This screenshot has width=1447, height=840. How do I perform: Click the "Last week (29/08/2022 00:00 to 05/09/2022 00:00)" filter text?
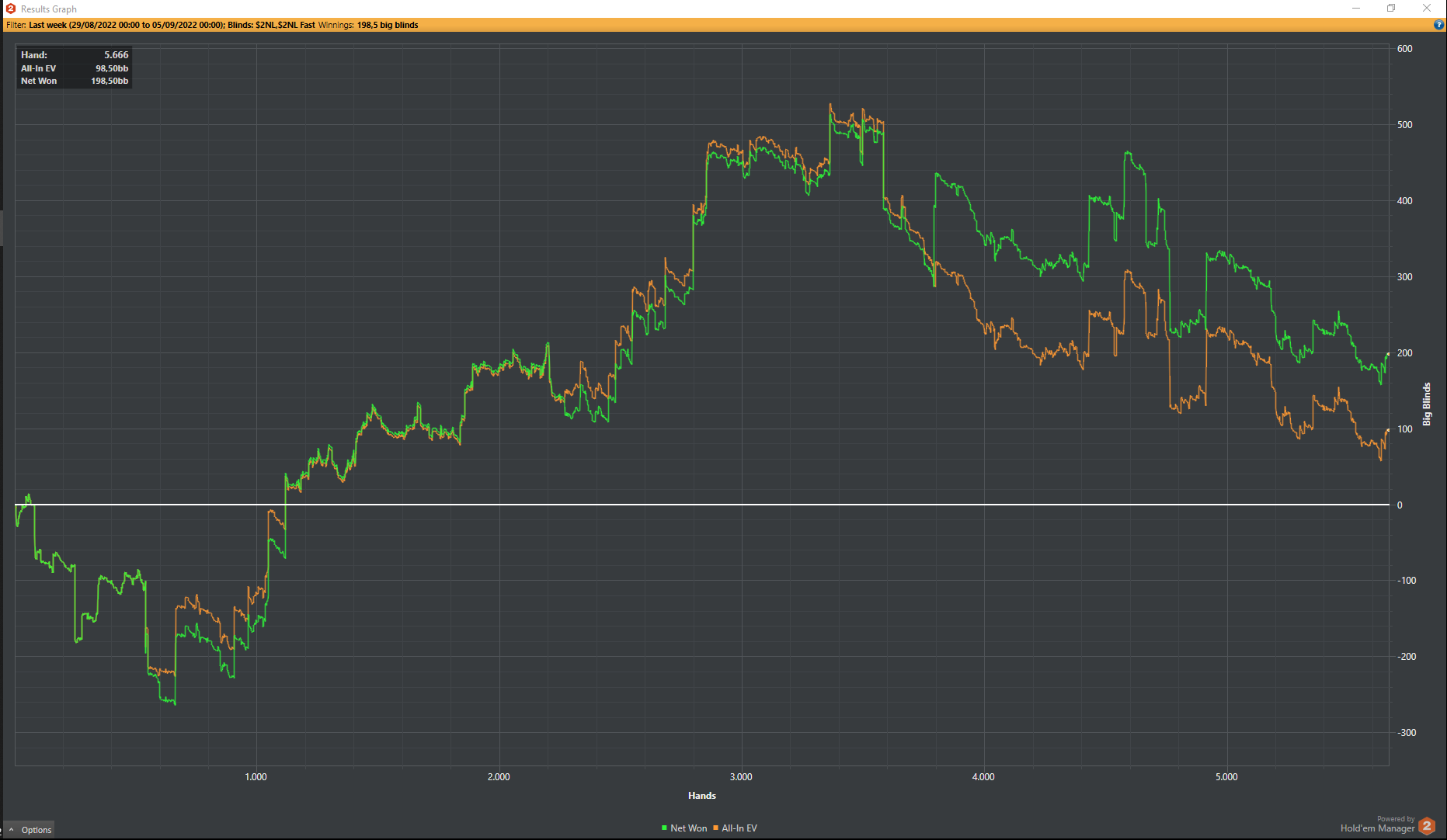click(x=127, y=25)
